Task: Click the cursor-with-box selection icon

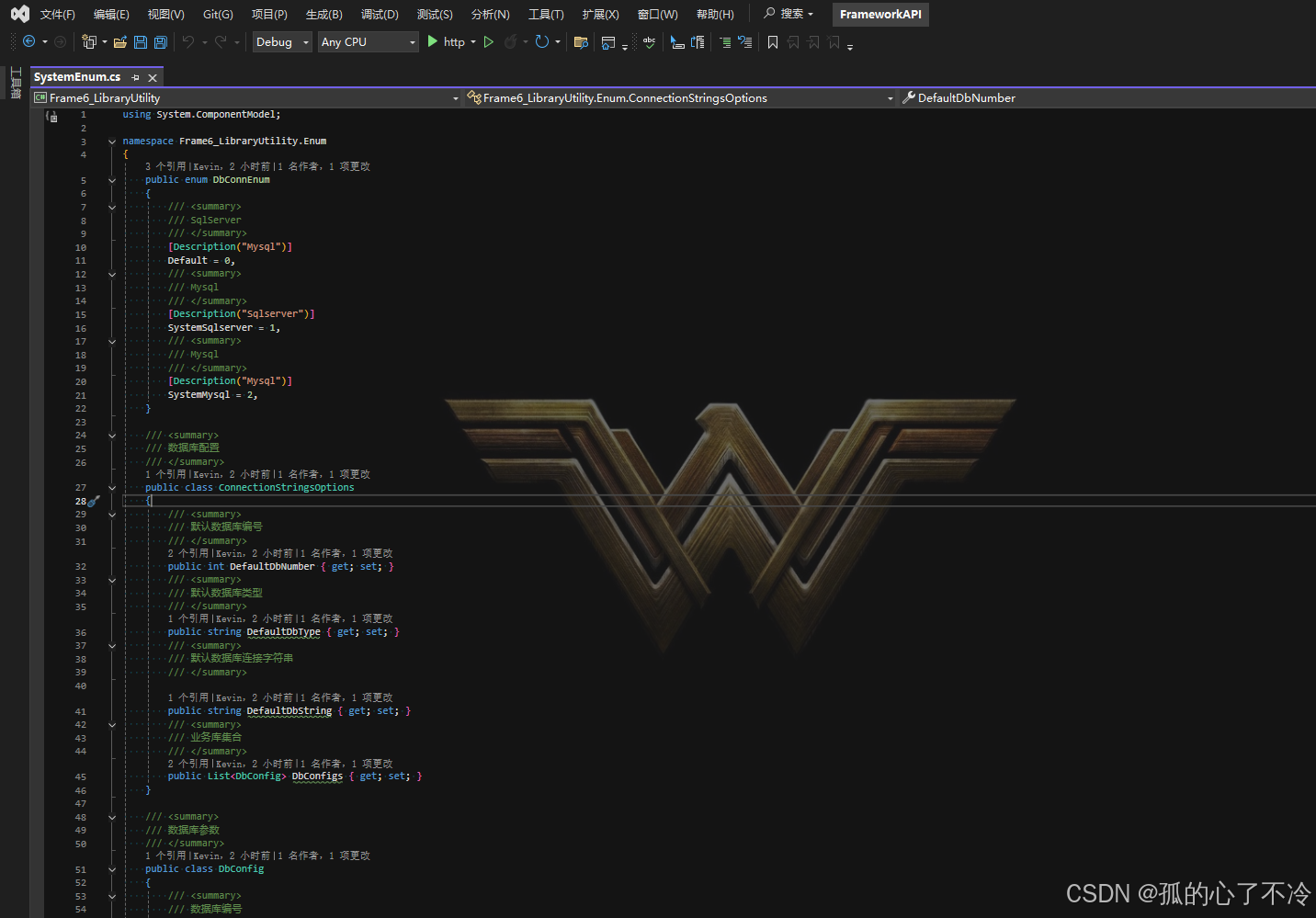Action: [677, 41]
